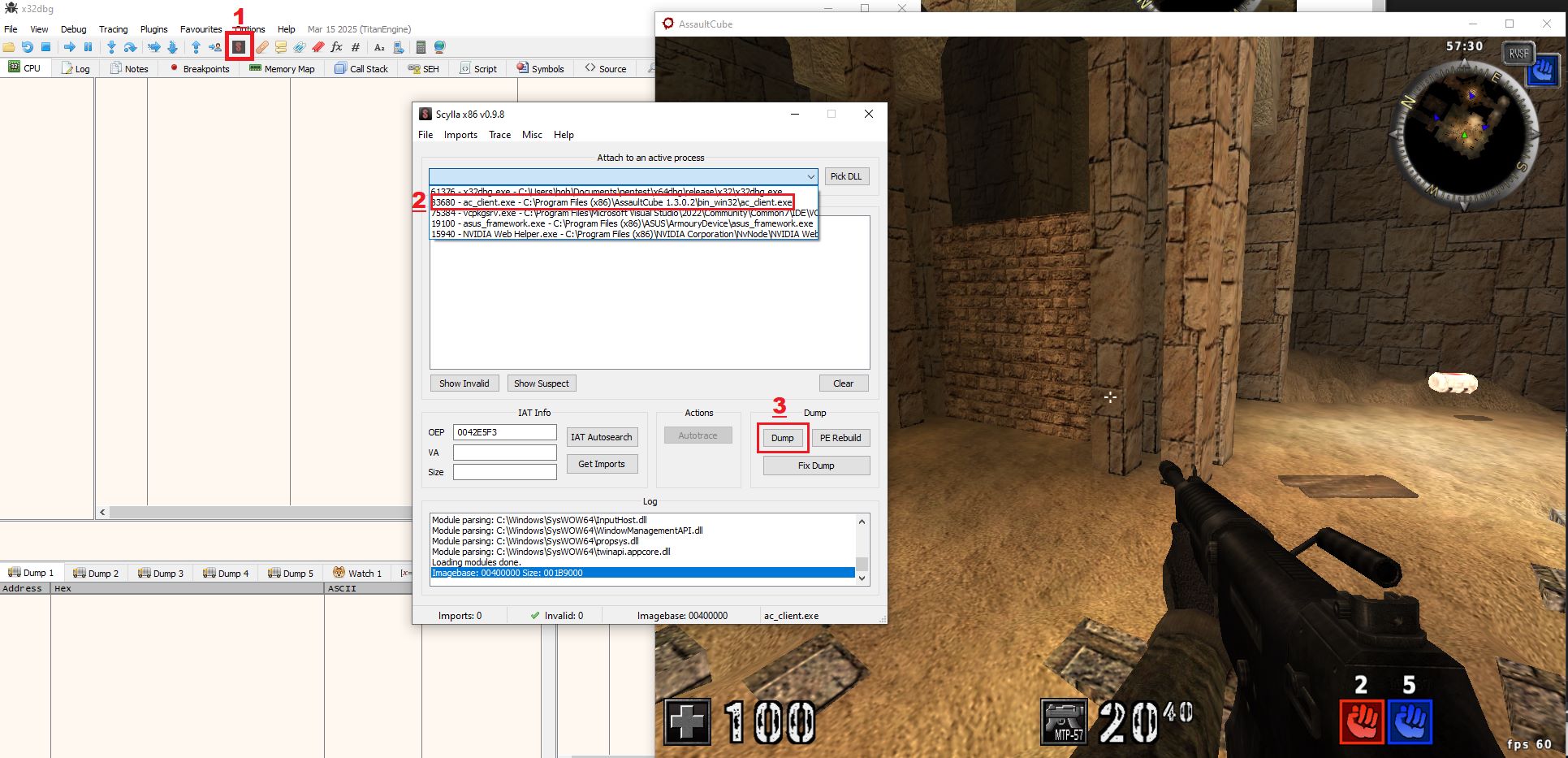Open the Functions fx icon
The height and width of the screenshot is (758, 1568).
click(x=337, y=47)
